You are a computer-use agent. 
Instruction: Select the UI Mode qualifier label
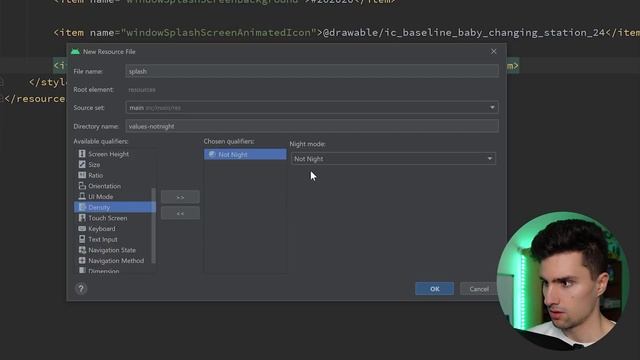(x=101, y=196)
